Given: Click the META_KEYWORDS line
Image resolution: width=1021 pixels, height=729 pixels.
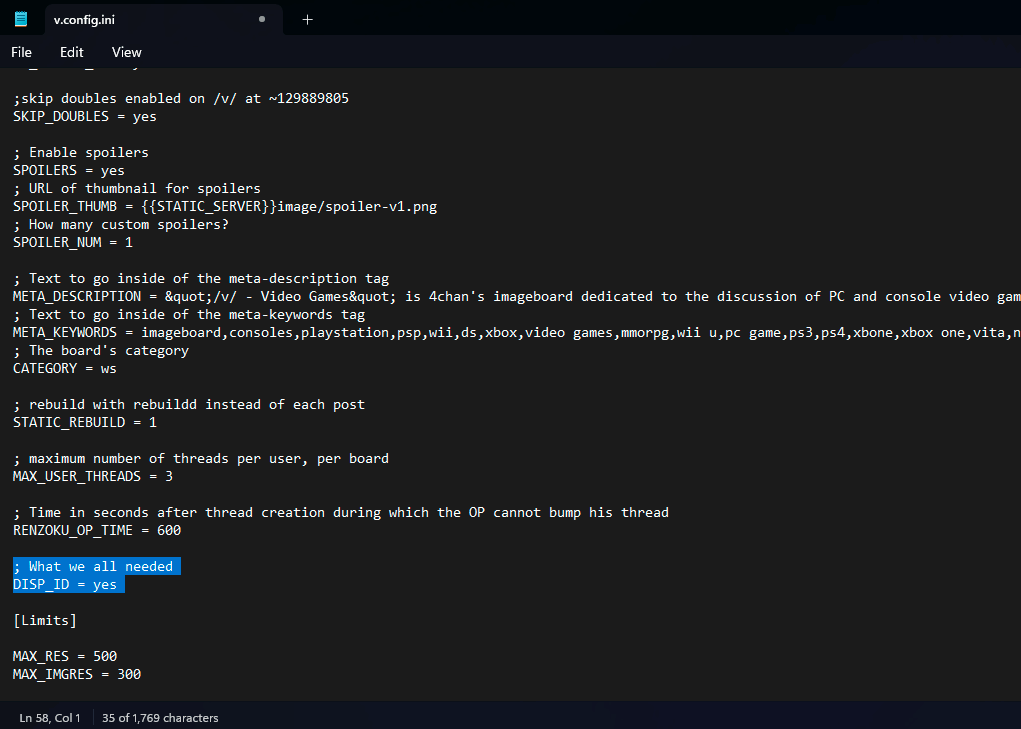Looking at the screenshot, I should [500, 332].
